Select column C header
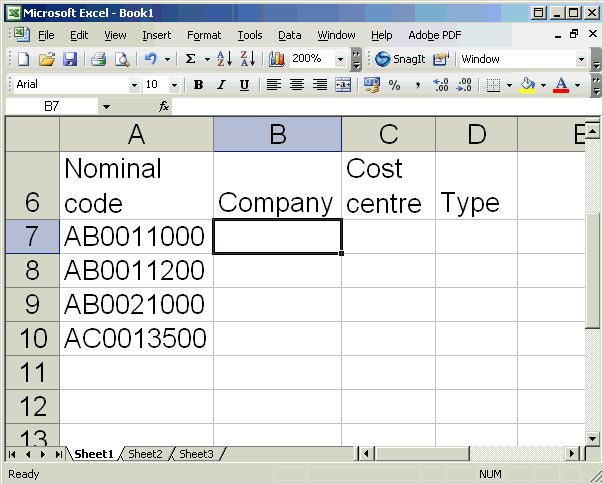Viewport: 604px width, 484px height. (388, 135)
